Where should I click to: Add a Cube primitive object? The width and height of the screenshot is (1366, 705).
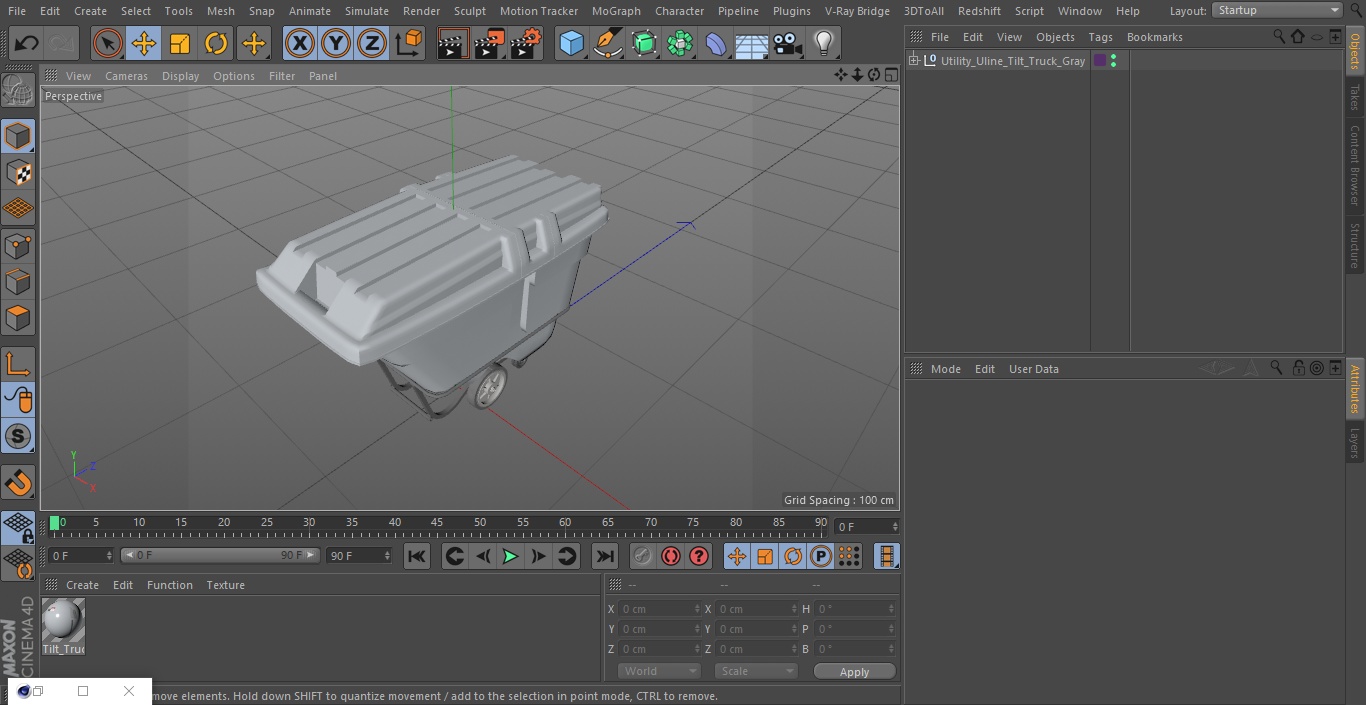571,43
